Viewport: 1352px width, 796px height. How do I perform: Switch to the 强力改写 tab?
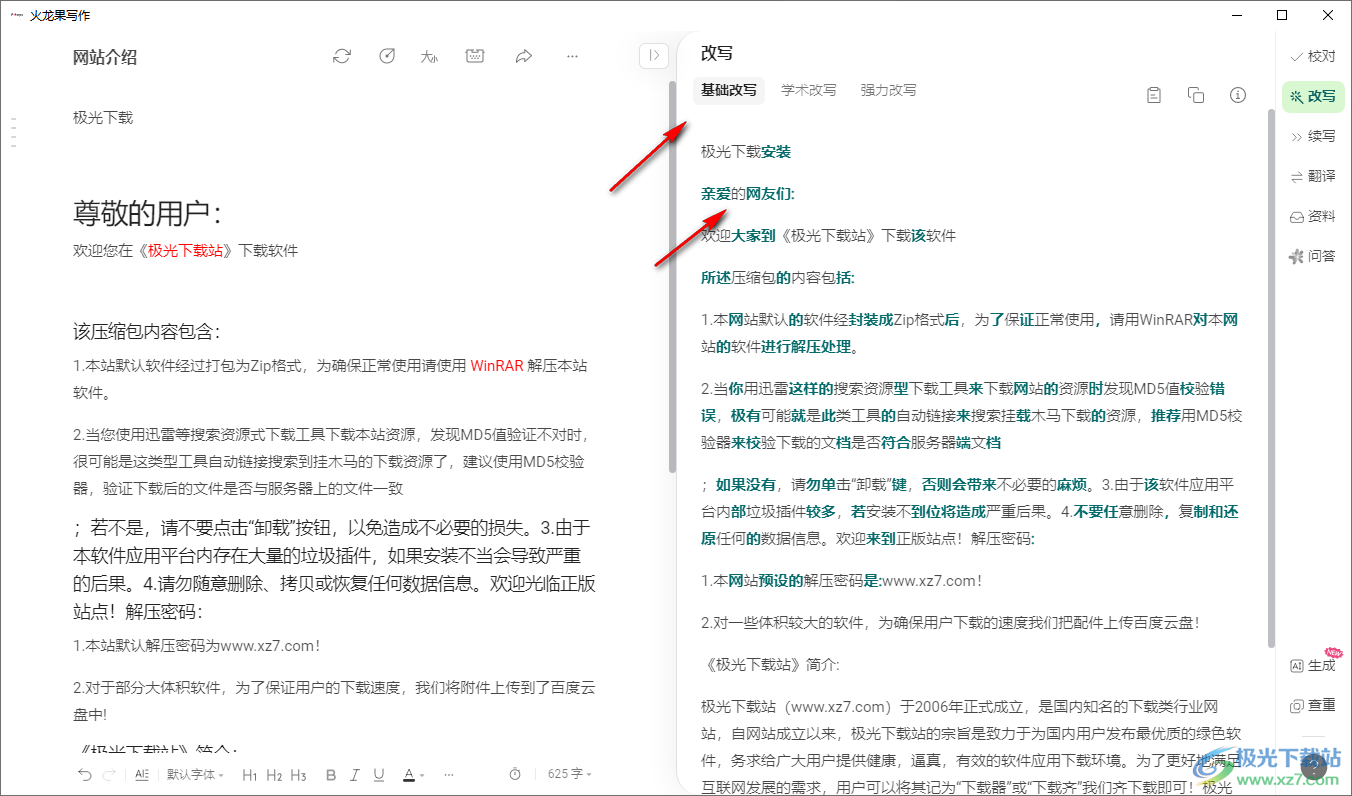coord(889,90)
